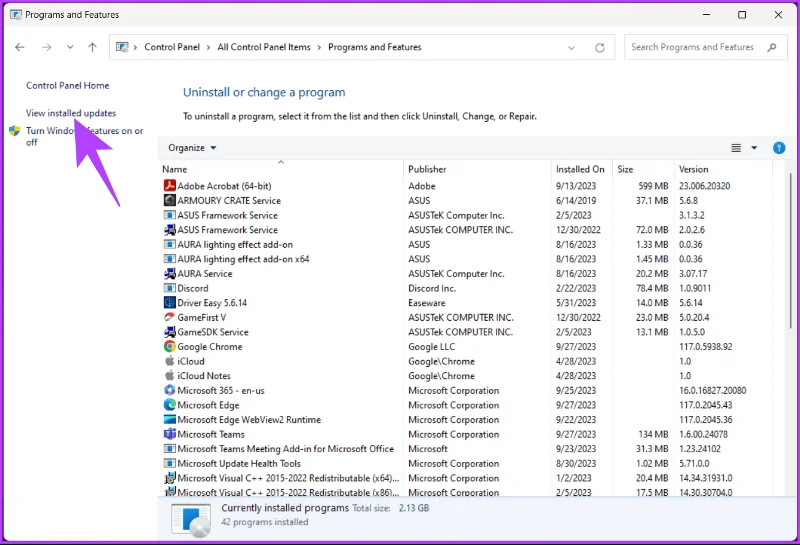Click the iCloud Notes apple icon
Image resolution: width=800 pixels, height=545 pixels.
[x=169, y=376]
